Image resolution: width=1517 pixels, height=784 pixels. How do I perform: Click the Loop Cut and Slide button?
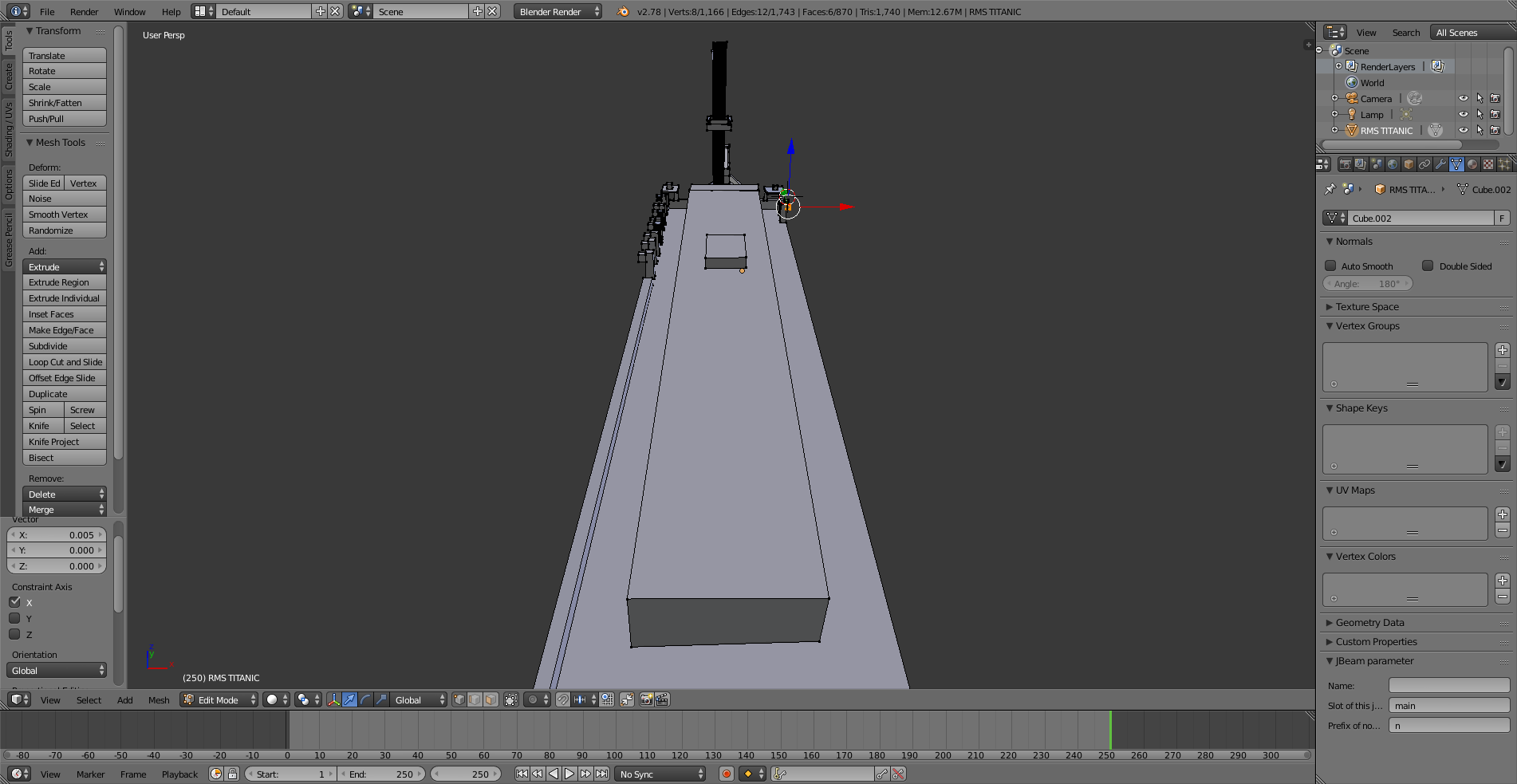[64, 362]
